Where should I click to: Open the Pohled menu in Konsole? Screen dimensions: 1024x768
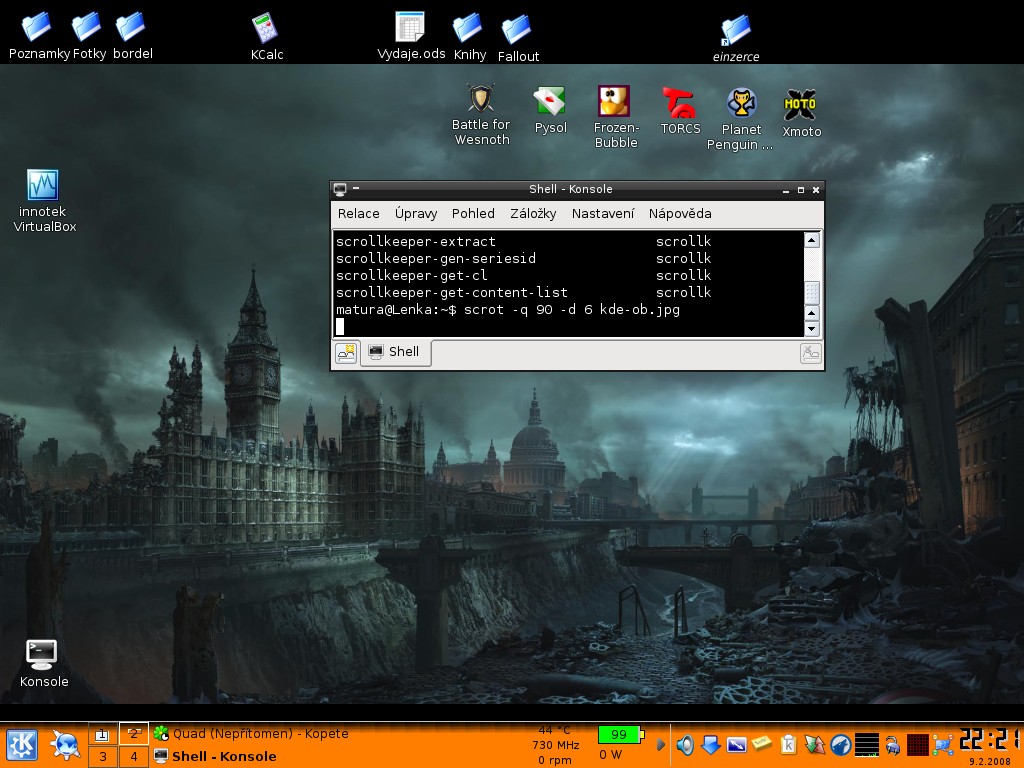[x=473, y=214]
